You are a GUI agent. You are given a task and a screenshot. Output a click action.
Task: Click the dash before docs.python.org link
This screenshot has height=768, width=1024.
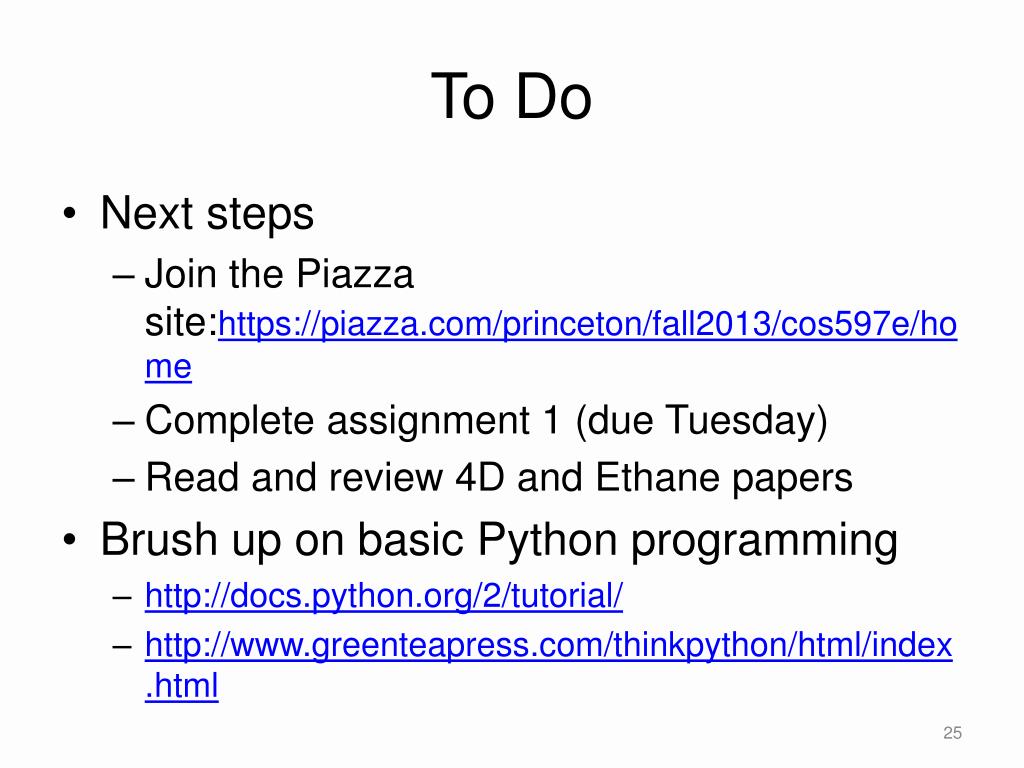[123, 596]
